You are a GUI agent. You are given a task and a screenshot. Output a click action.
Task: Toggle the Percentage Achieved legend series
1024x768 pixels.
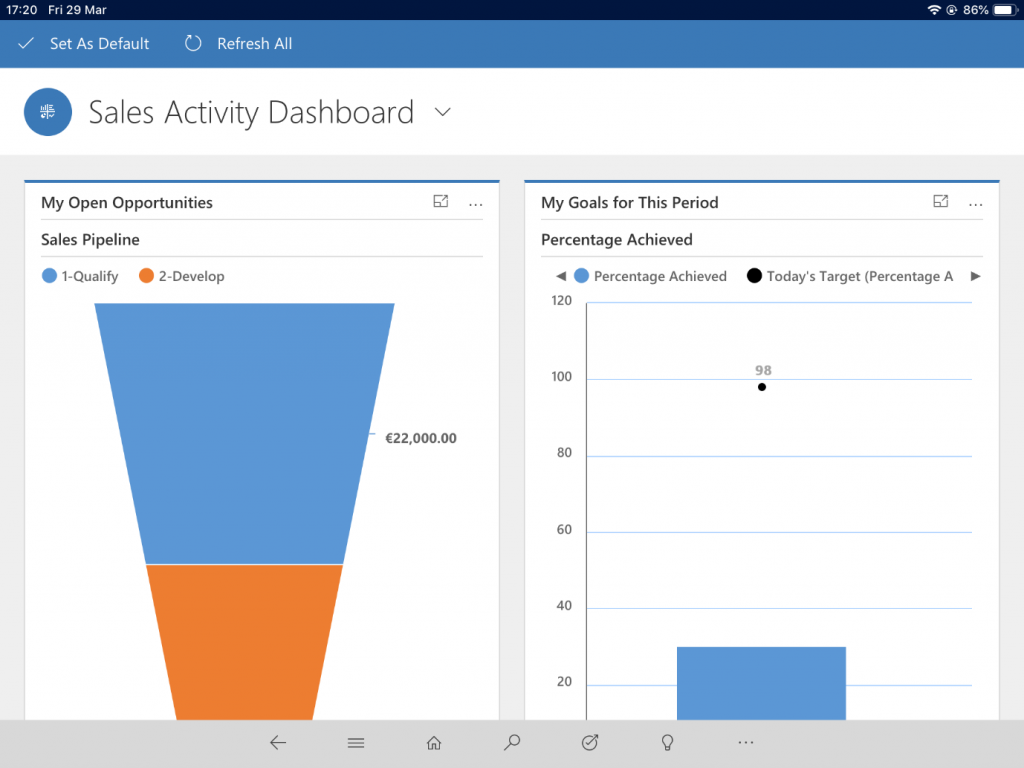pyautogui.click(x=650, y=276)
